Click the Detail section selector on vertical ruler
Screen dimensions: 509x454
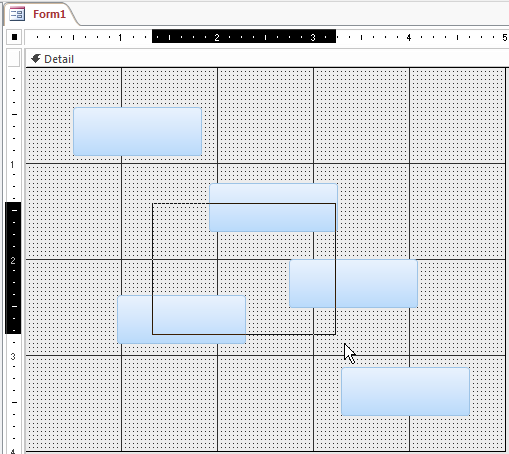click(14, 58)
